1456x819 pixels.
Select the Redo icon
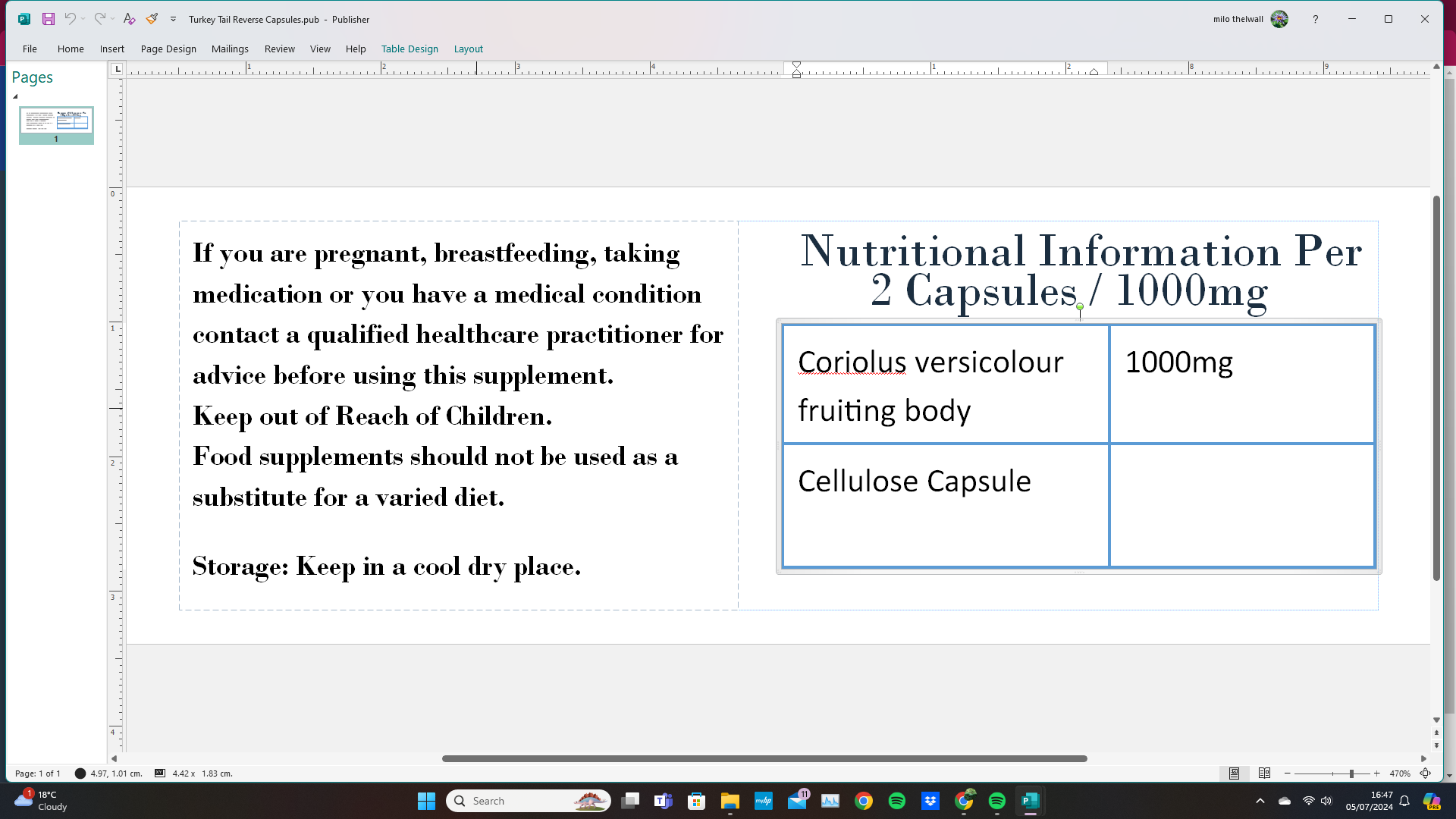[x=99, y=19]
